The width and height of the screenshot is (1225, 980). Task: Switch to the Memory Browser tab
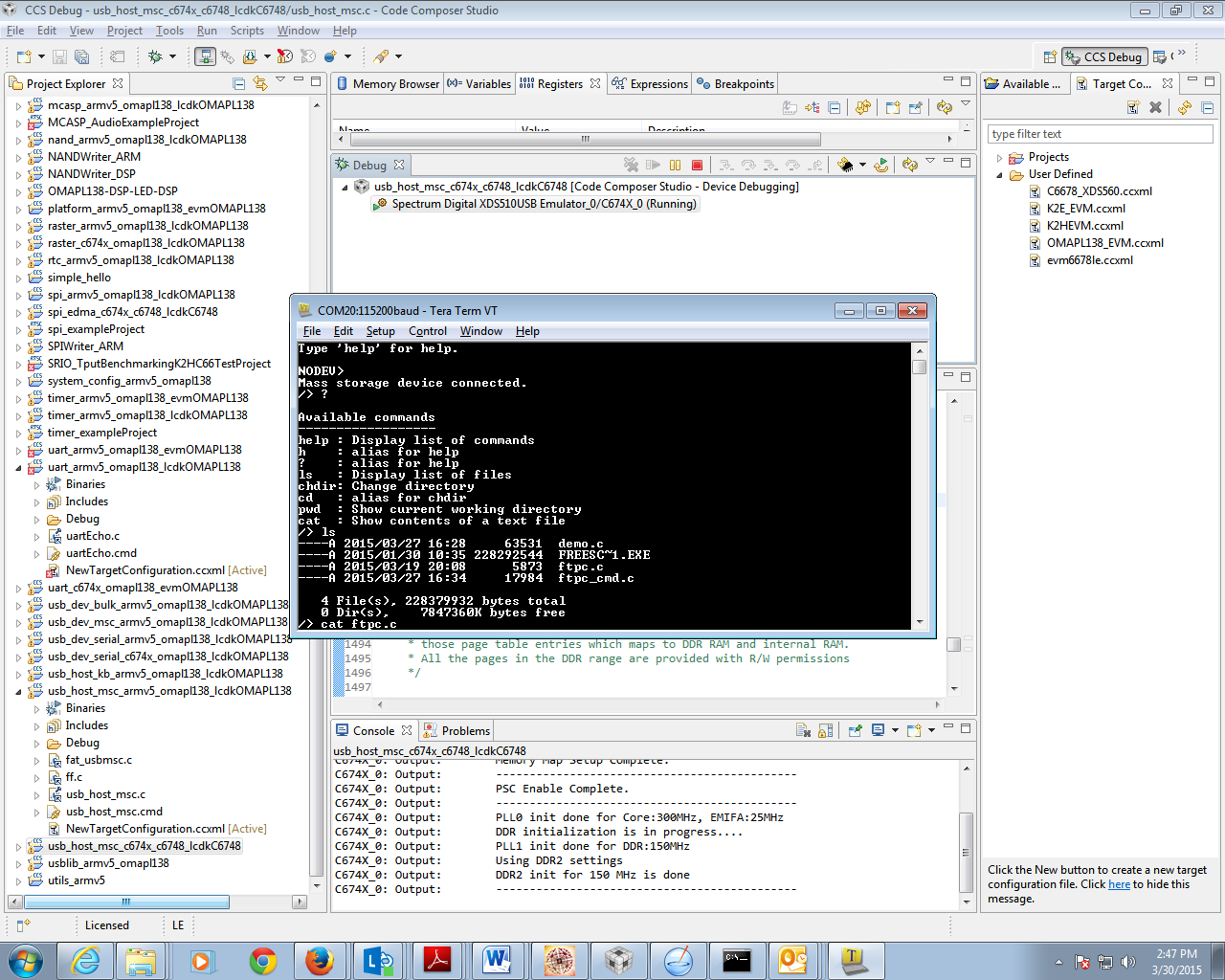click(388, 84)
